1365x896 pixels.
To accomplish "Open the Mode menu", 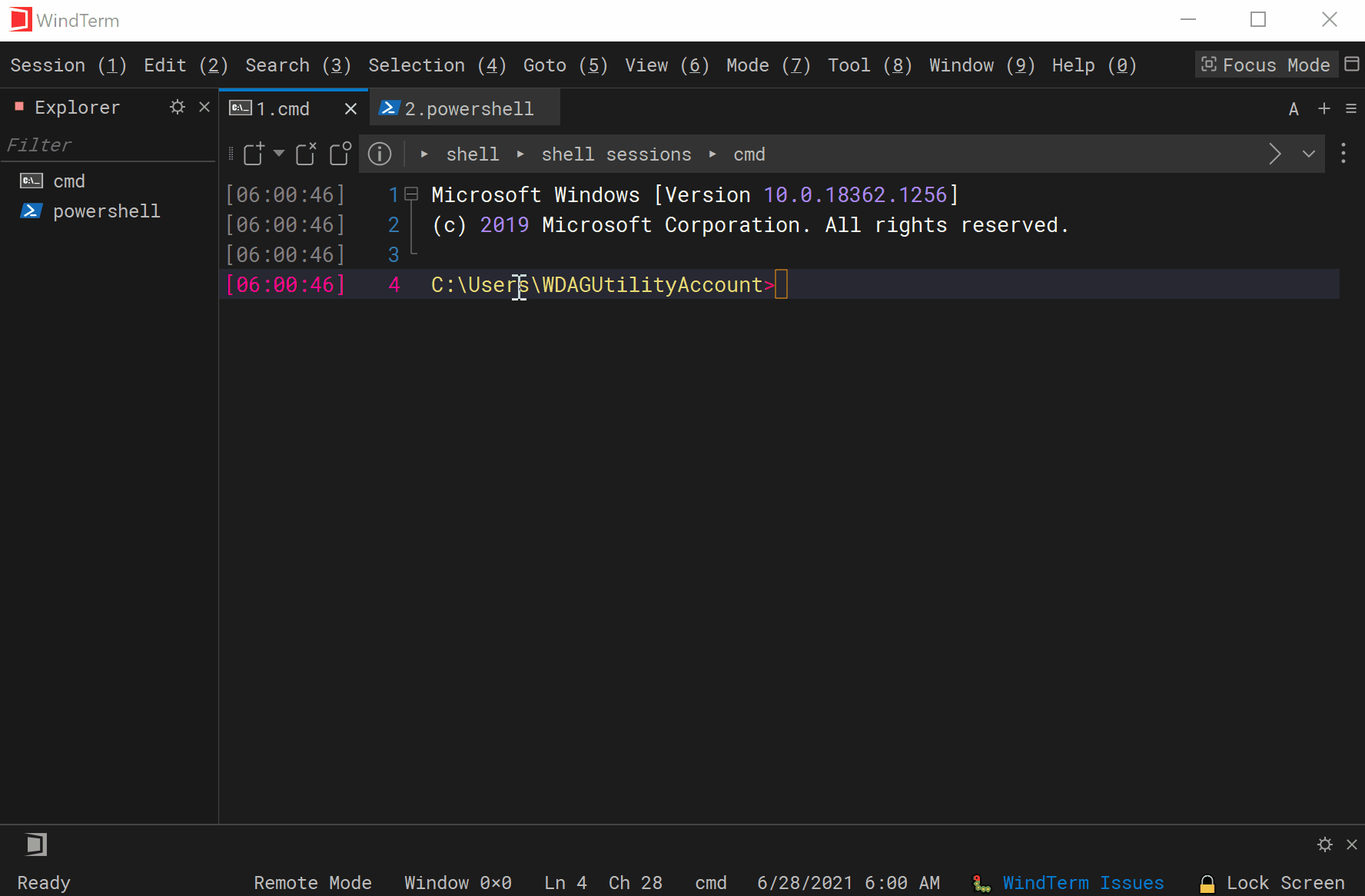I will click(x=769, y=65).
